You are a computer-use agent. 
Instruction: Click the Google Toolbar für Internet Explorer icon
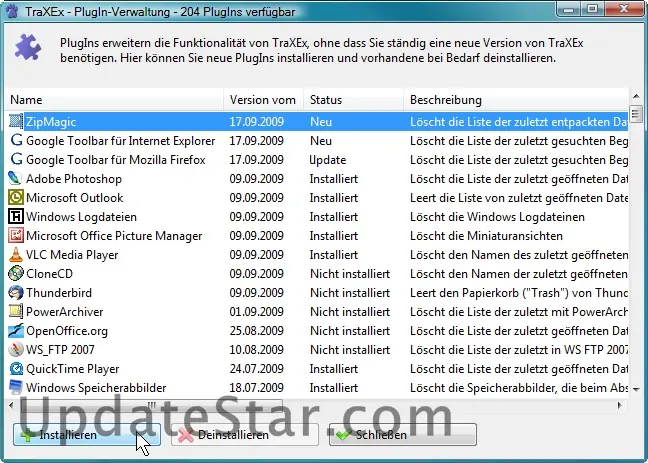(x=16, y=141)
